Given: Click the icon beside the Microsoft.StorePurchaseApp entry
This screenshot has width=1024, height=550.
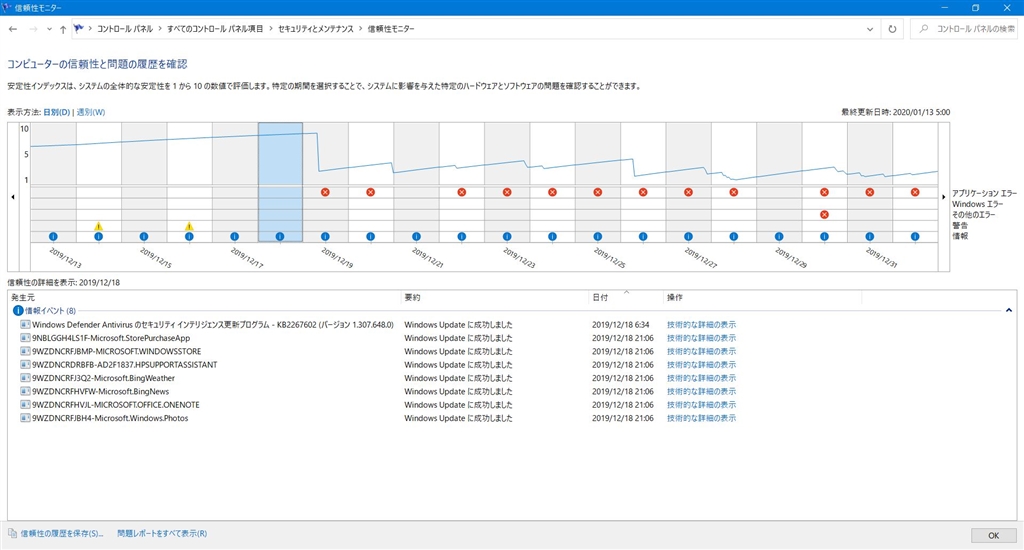Looking at the screenshot, I should click(x=25, y=338).
